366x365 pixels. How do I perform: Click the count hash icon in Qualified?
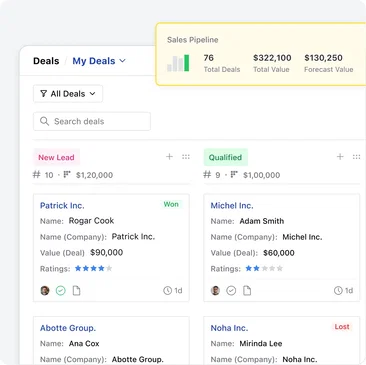[207, 175]
